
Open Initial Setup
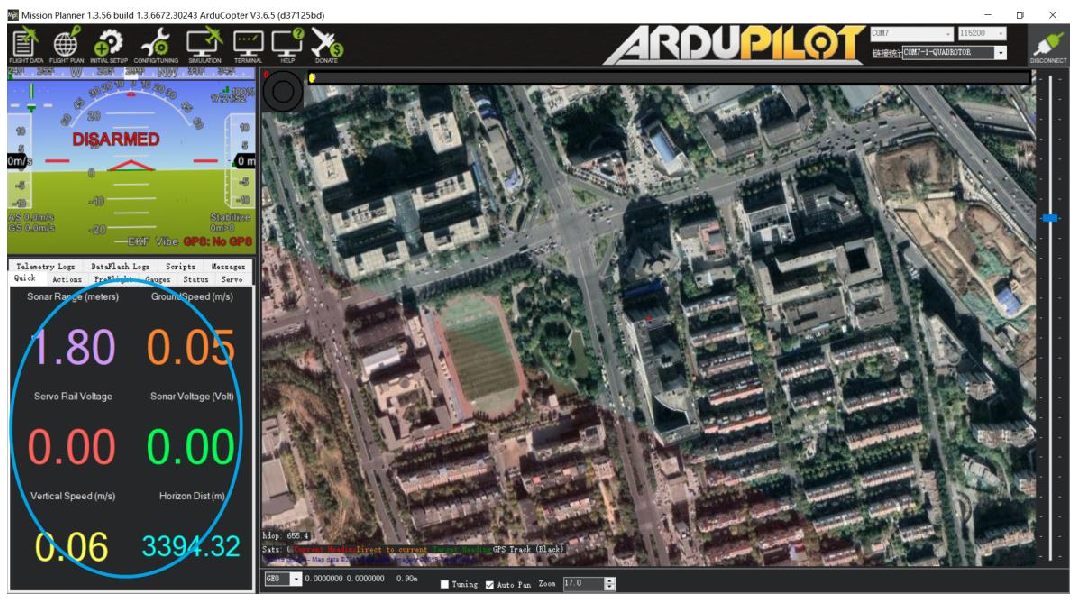click(109, 45)
